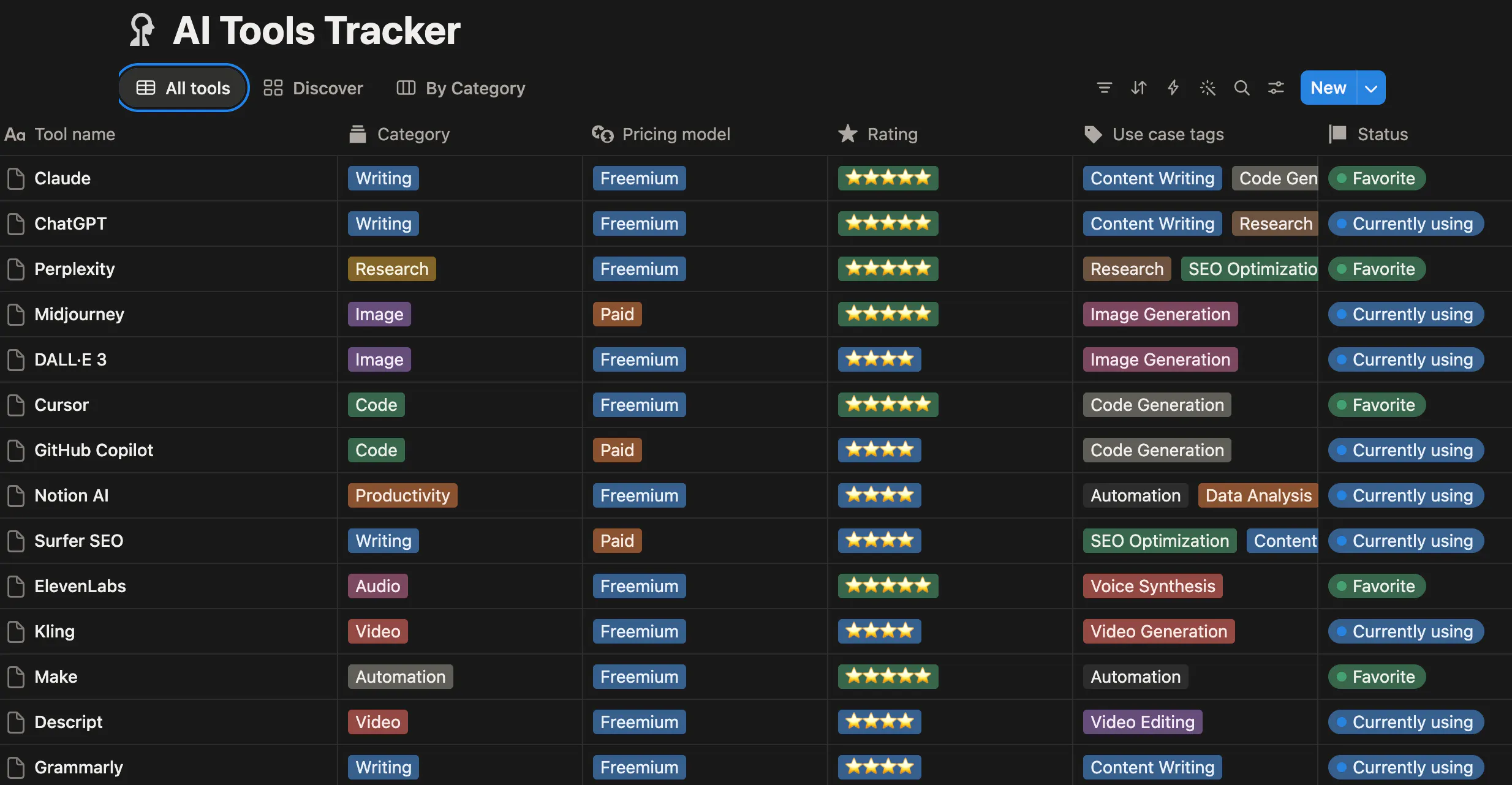Open the Grammarly page
The image size is (1512, 785).
(78, 767)
